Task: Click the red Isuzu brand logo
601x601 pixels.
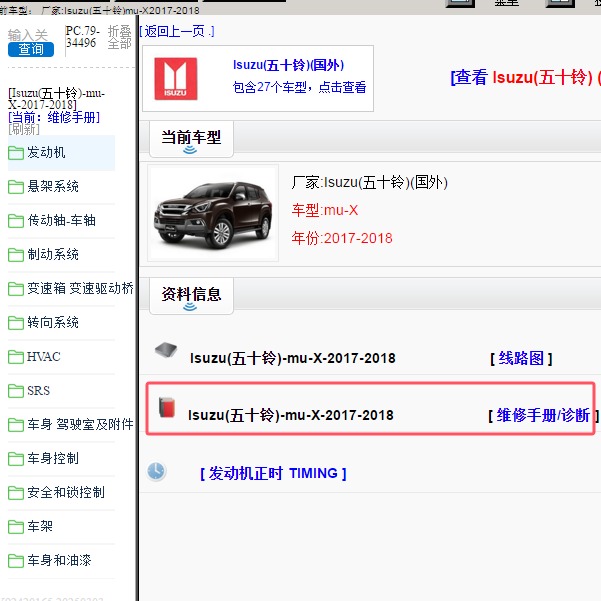Action: point(176,79)
